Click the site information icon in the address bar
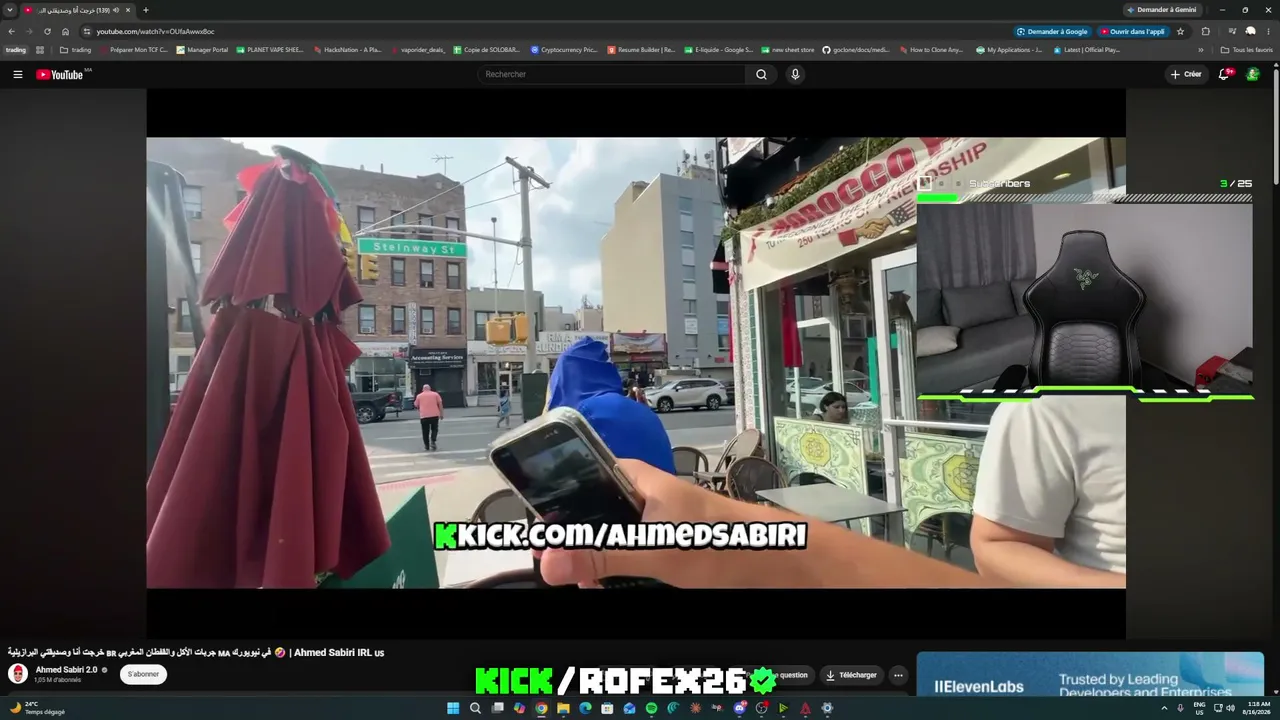This screenshot has height=720, width=1280. point(86,31)
